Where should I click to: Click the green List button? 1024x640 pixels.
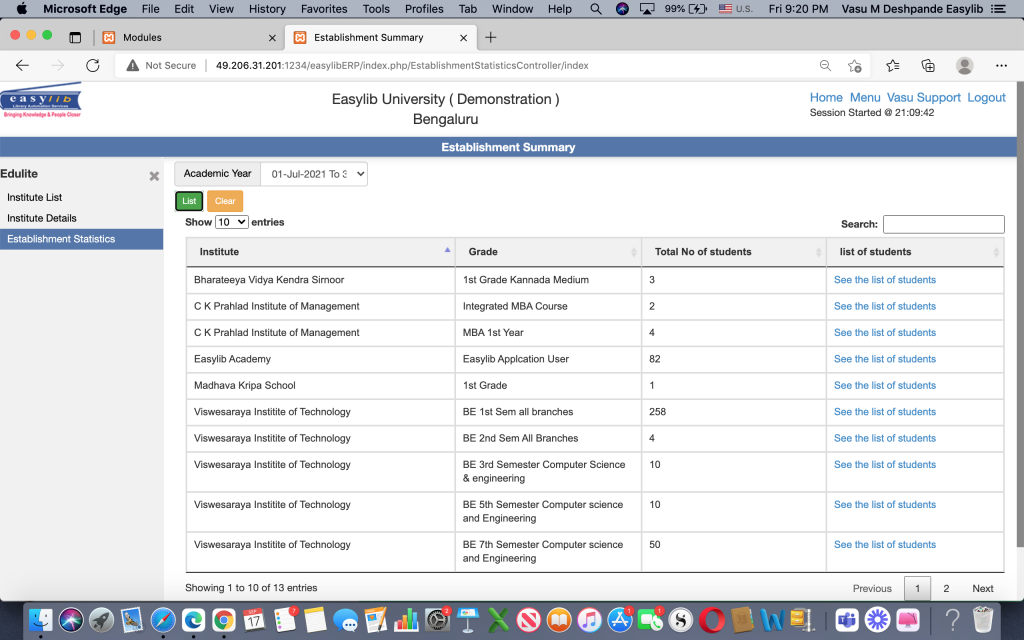(189, 201)
